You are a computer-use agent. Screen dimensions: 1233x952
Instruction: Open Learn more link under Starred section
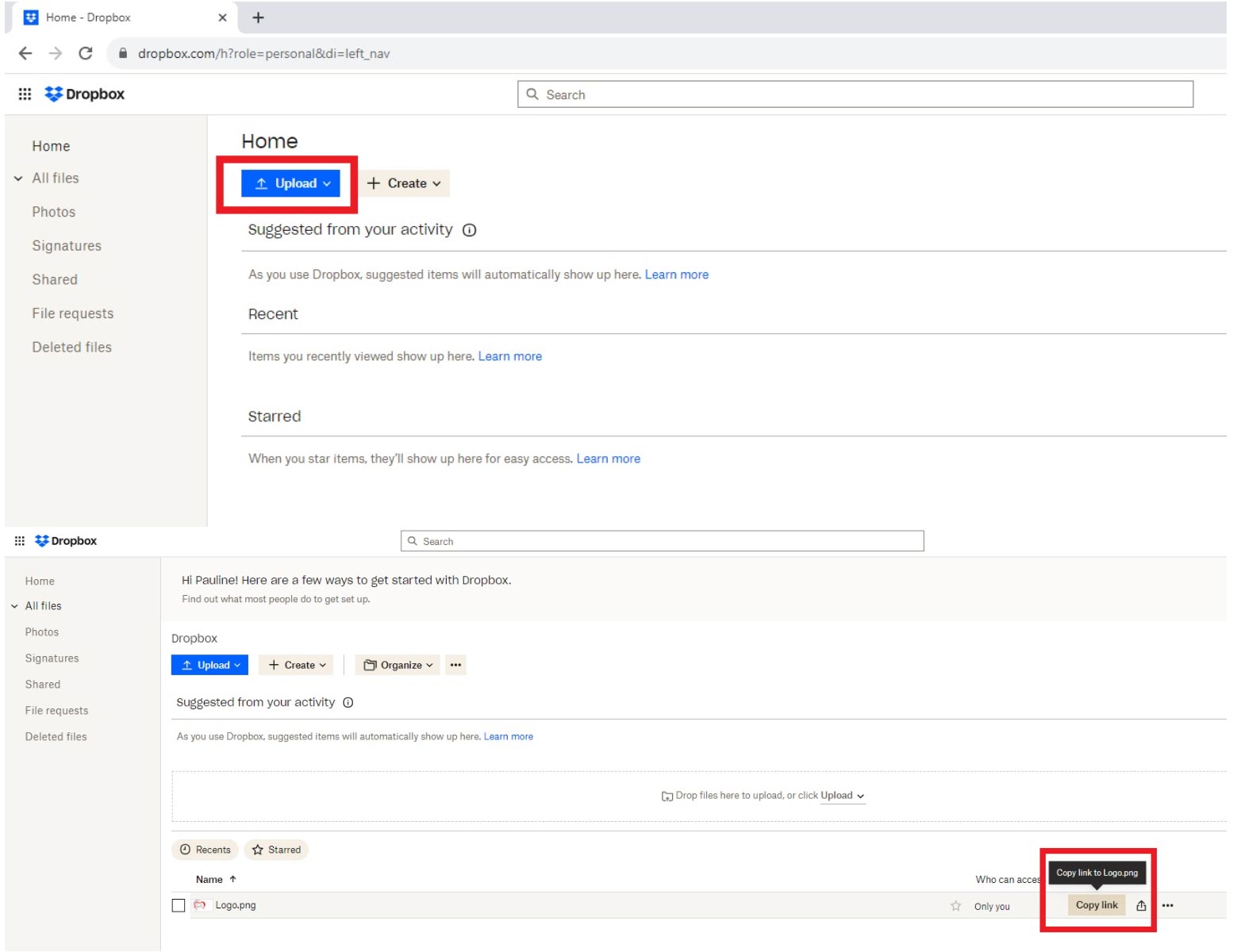point(608,459)
